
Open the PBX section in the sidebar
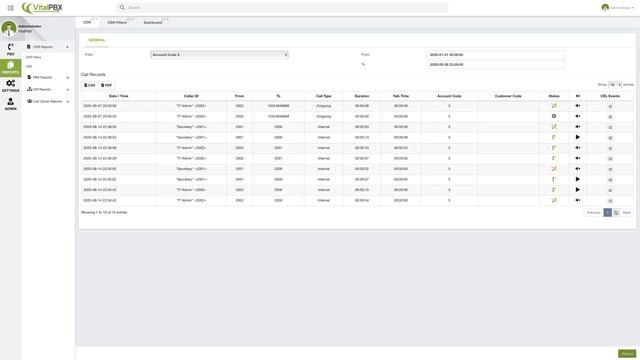[x=11, y=49]
